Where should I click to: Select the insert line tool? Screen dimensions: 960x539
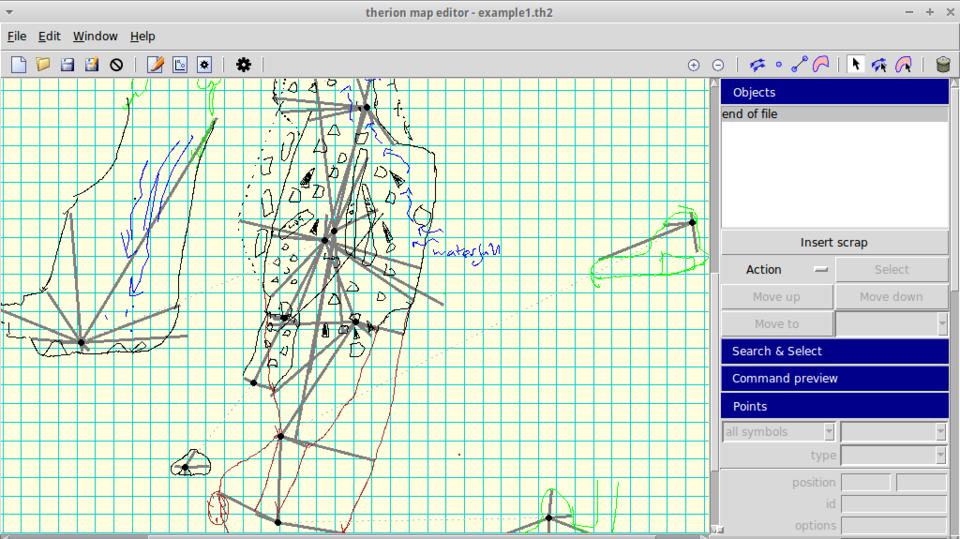point(799,64)
